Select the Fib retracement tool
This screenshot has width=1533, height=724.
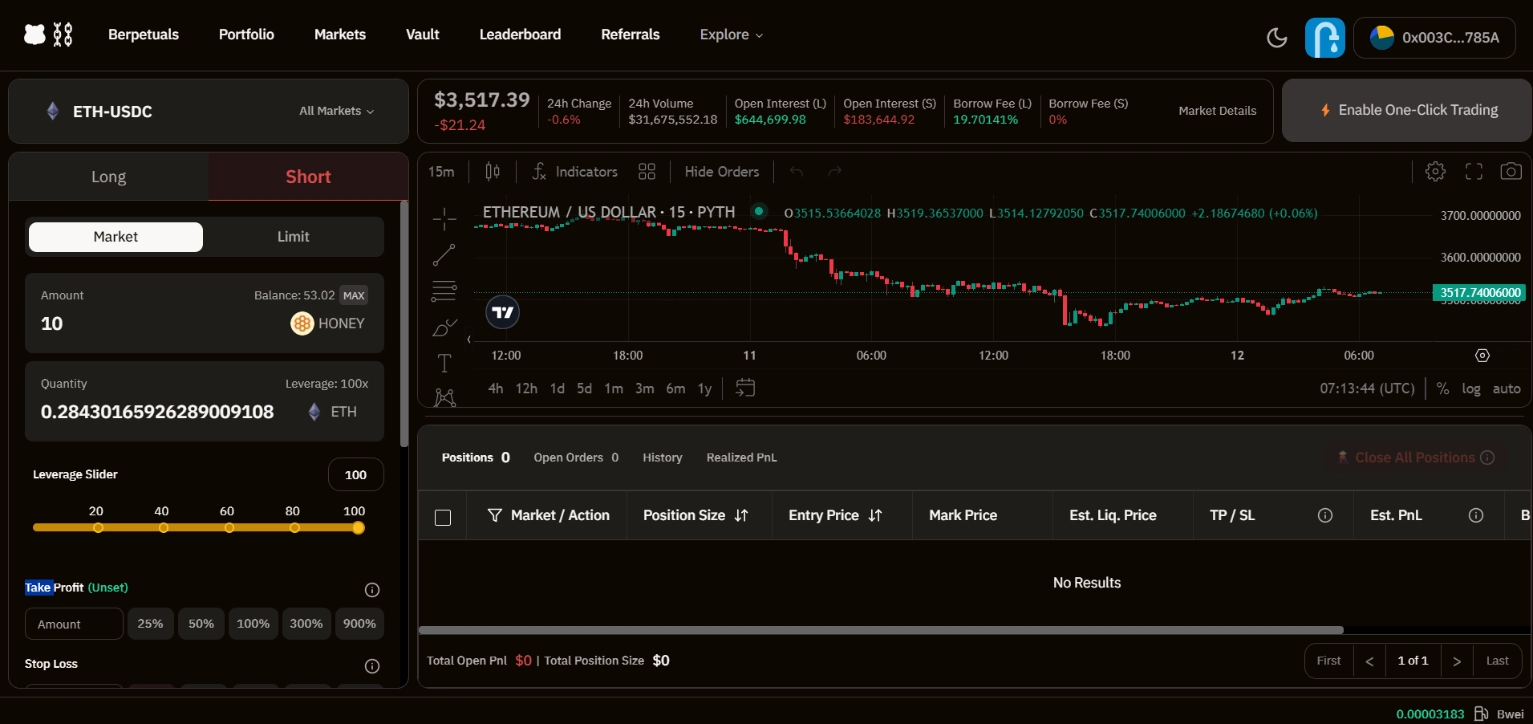[x=445, y=291]
